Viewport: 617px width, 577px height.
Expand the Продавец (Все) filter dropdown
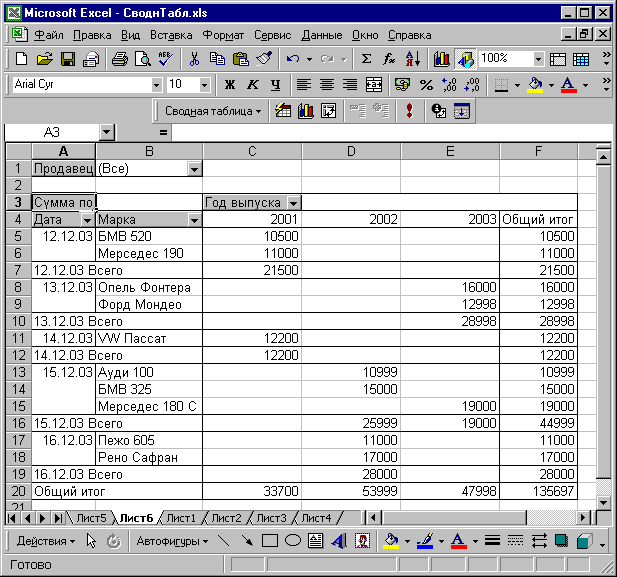coord(194,169)
